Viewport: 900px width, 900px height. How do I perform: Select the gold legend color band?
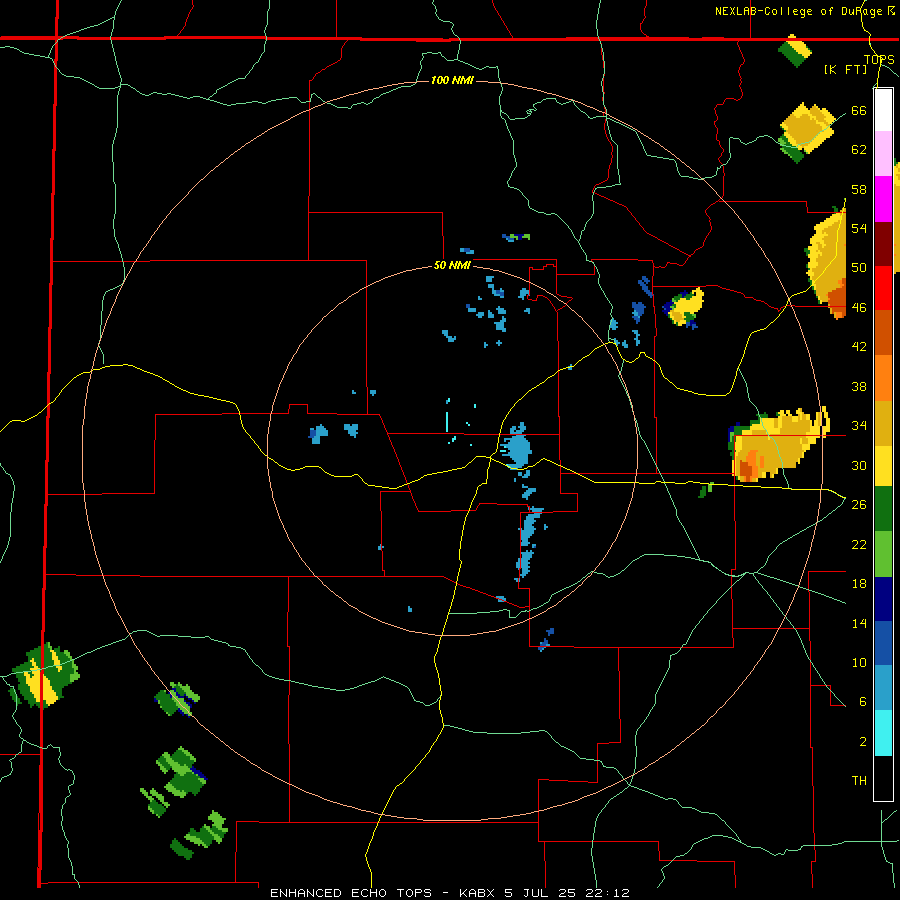(883, 422)
